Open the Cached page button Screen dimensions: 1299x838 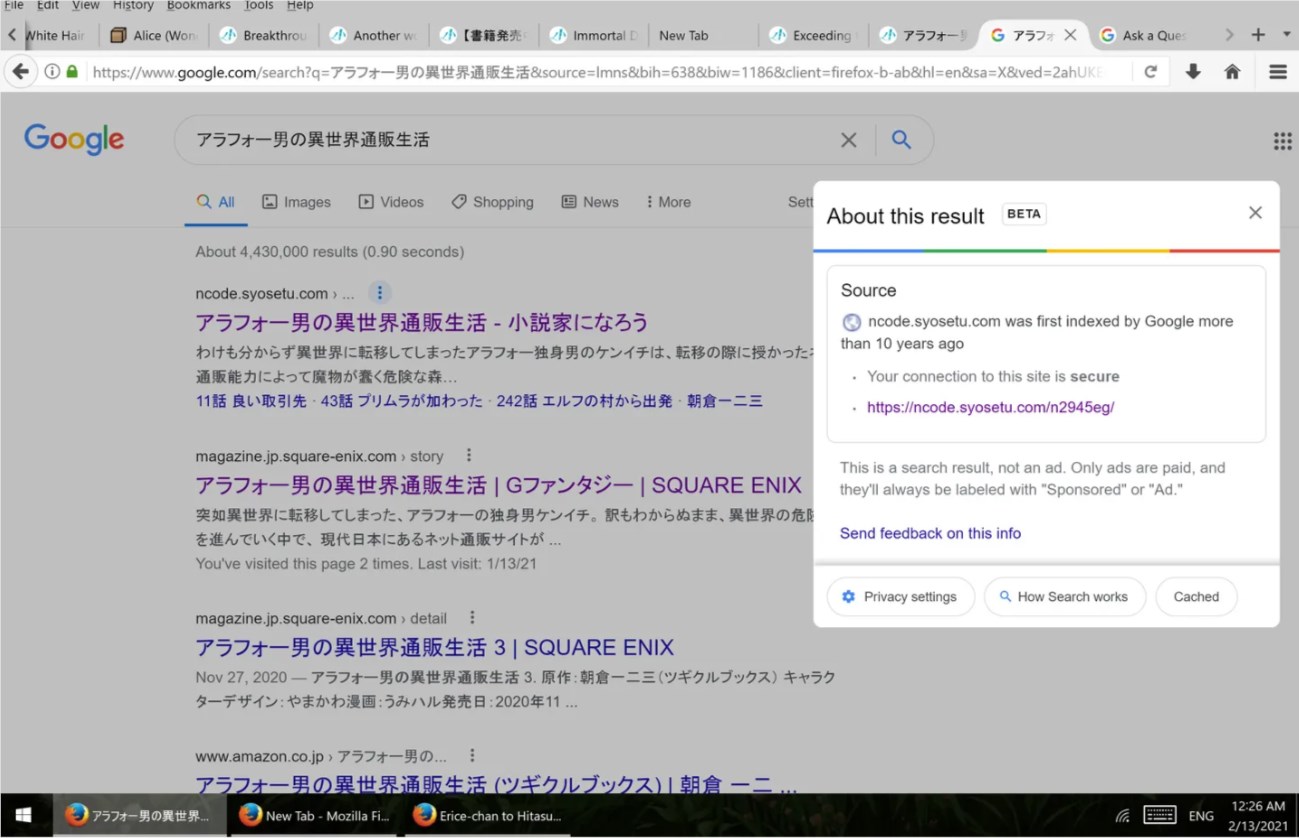[x=1196, y=597]
